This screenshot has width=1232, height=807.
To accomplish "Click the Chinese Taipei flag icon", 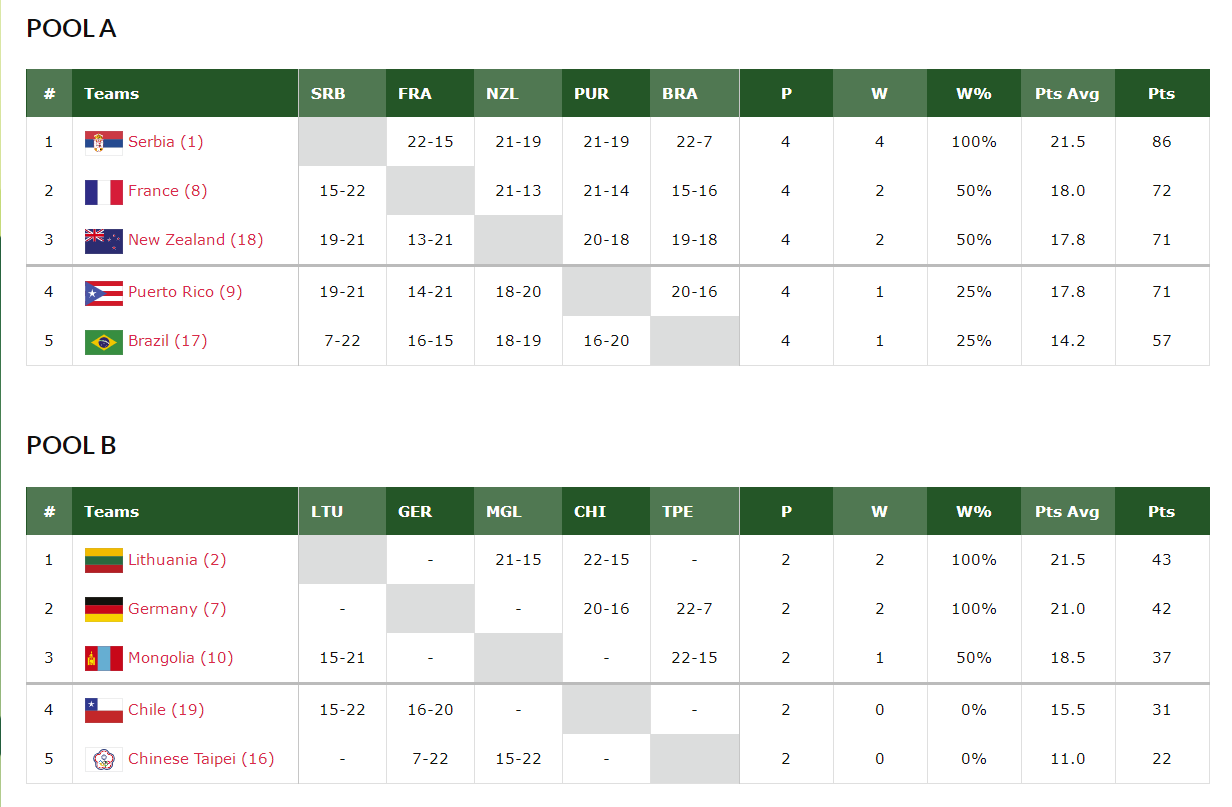I will click(104, 759).
